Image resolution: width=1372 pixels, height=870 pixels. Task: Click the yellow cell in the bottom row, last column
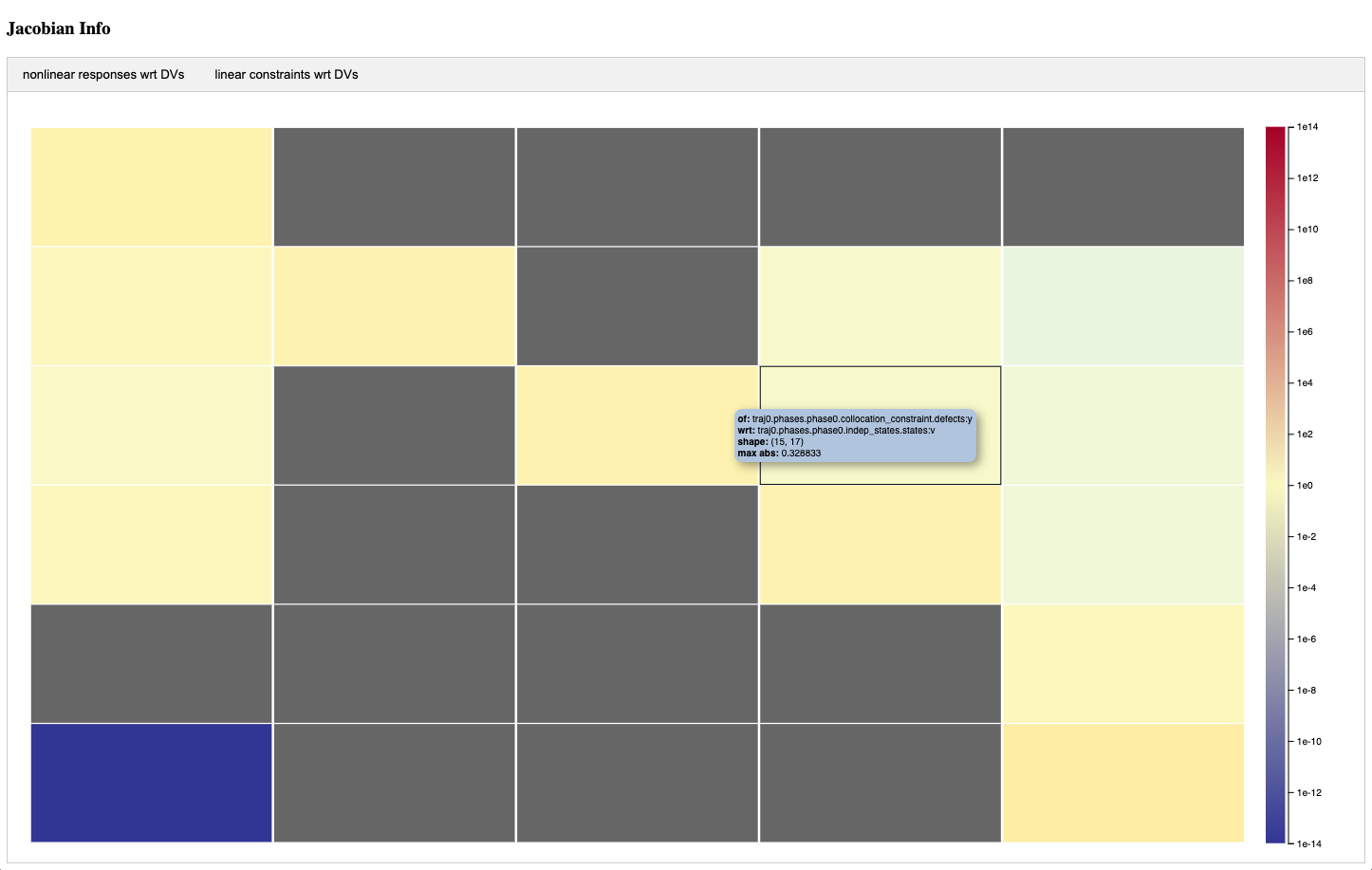pos(1123,783)
